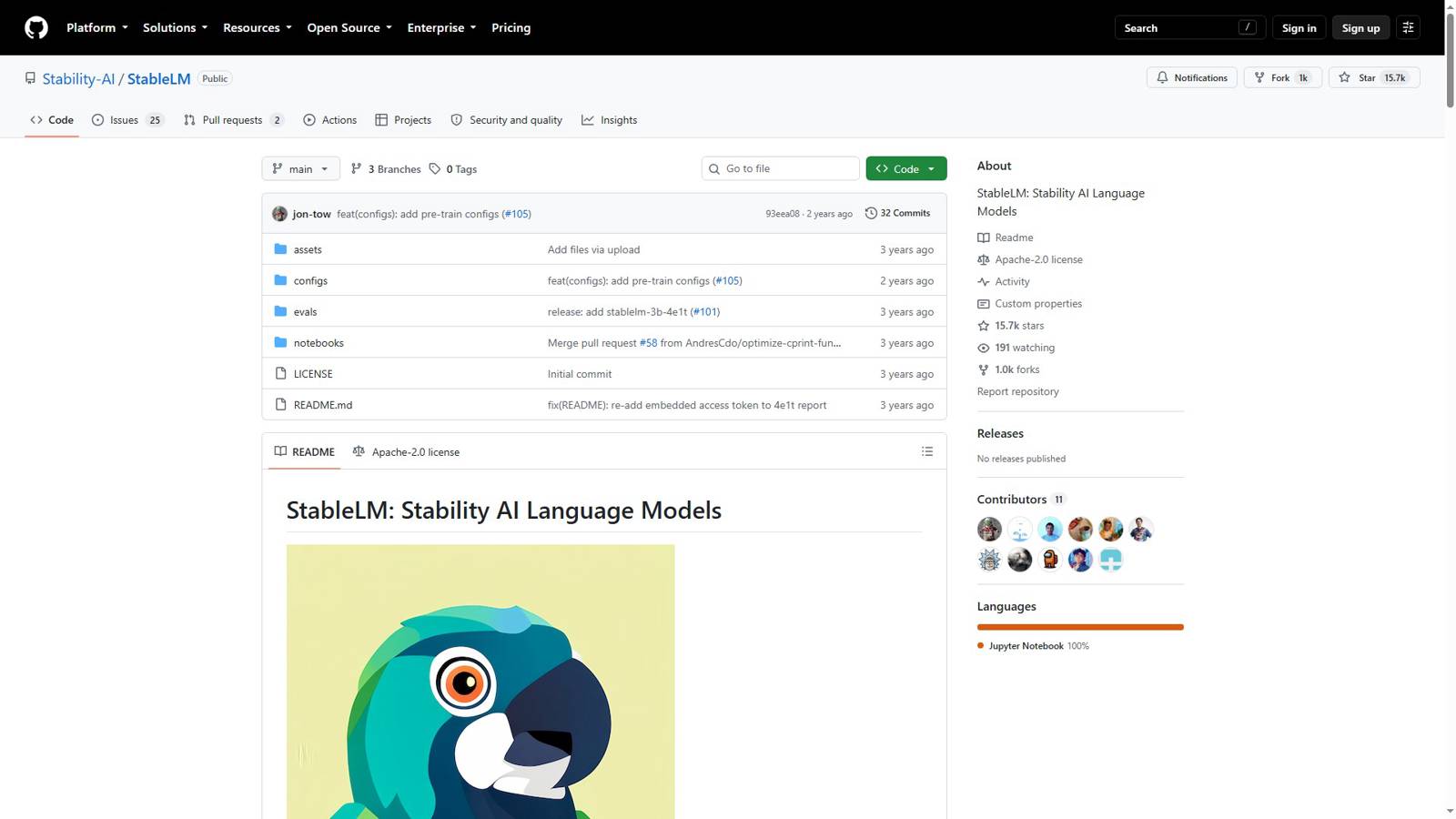Screen dimensions: 1456x819
Task: Open the green Code dropdown button
Action: click(906, 168)
